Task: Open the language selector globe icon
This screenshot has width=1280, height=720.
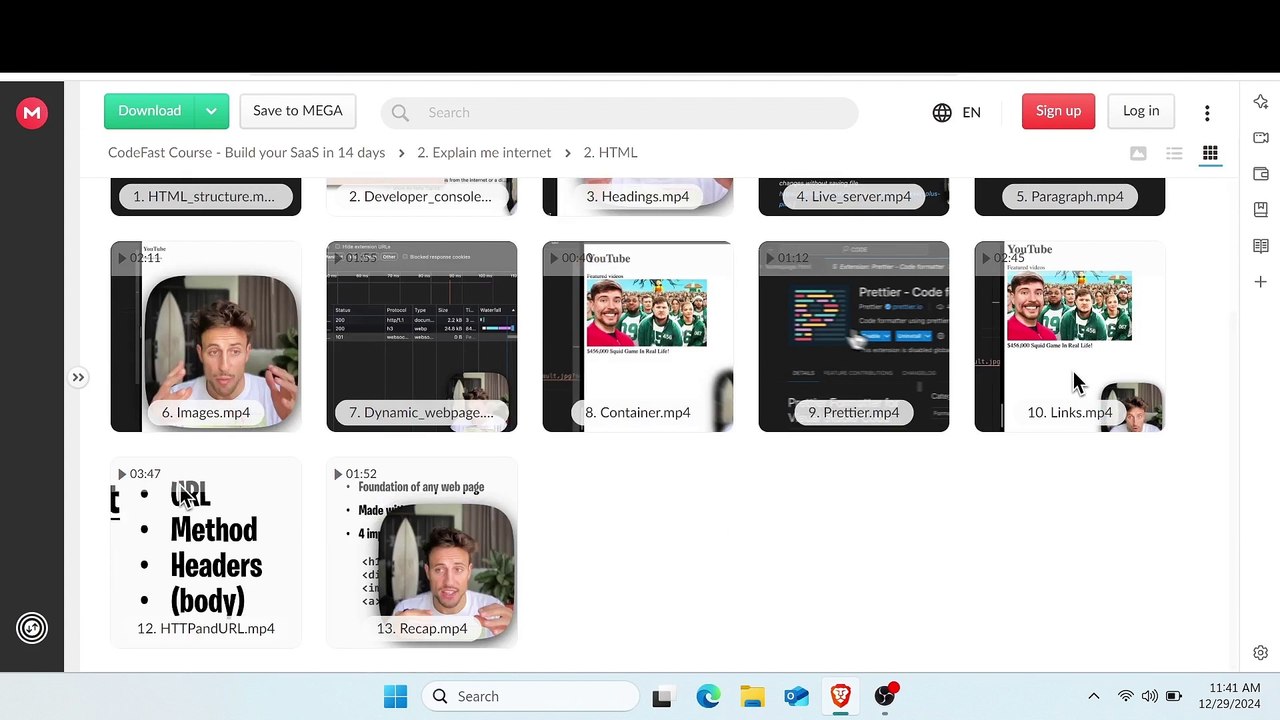Action: (942, 112)
